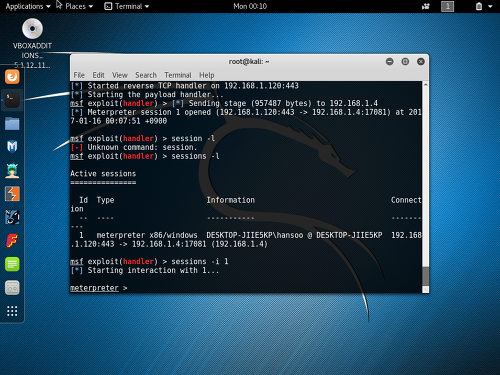The width and height of the screenshot is (500, 375).
Task: Open the Help menu in terminal
Action: coord(207,75)
